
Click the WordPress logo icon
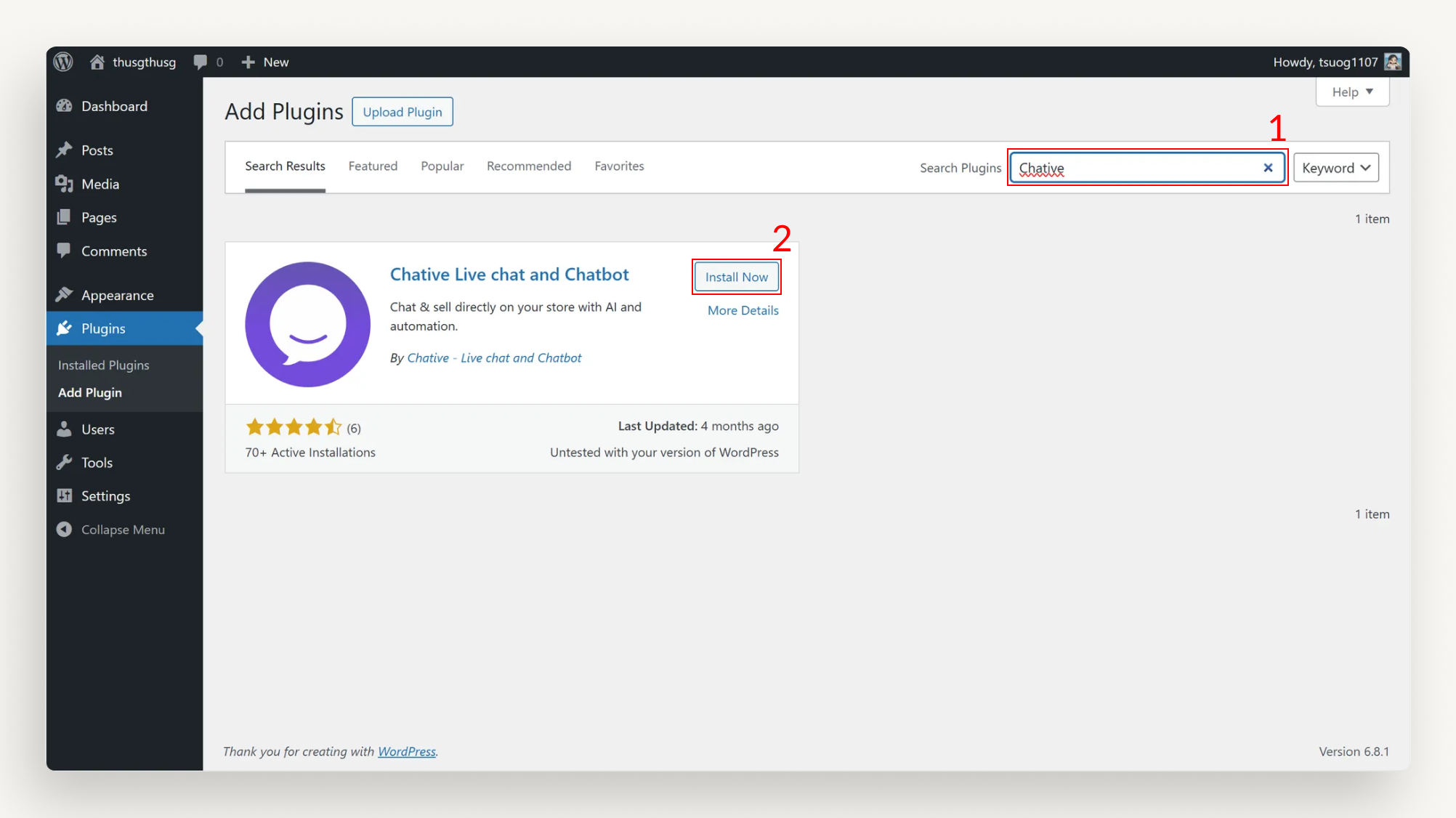coord(64,62)
